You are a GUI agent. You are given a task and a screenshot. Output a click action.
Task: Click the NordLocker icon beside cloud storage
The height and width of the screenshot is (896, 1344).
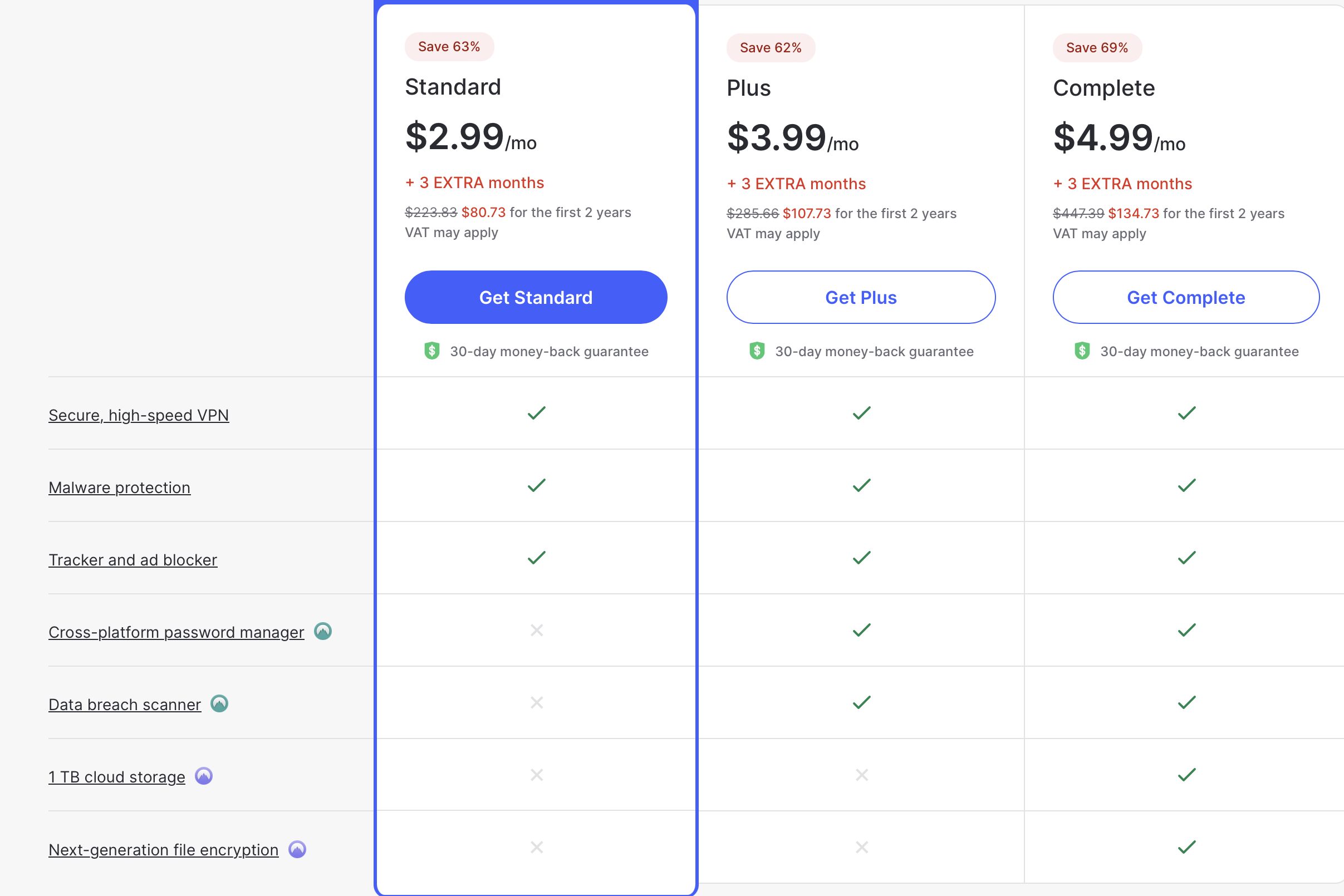(204, 776)
